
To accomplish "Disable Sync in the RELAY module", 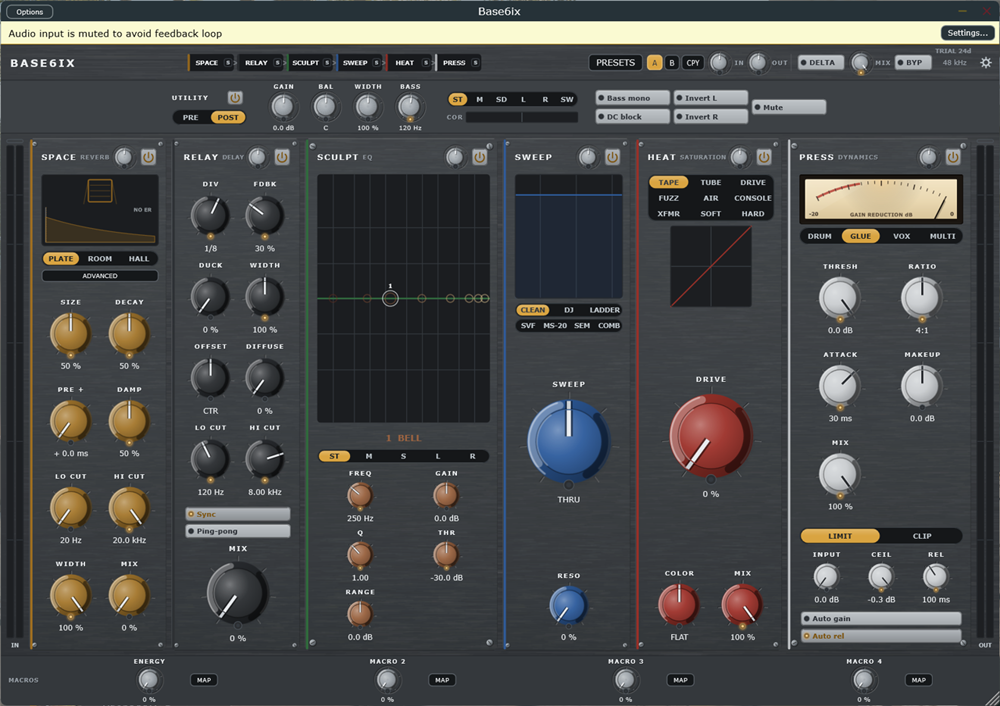I will click(238, 514).
